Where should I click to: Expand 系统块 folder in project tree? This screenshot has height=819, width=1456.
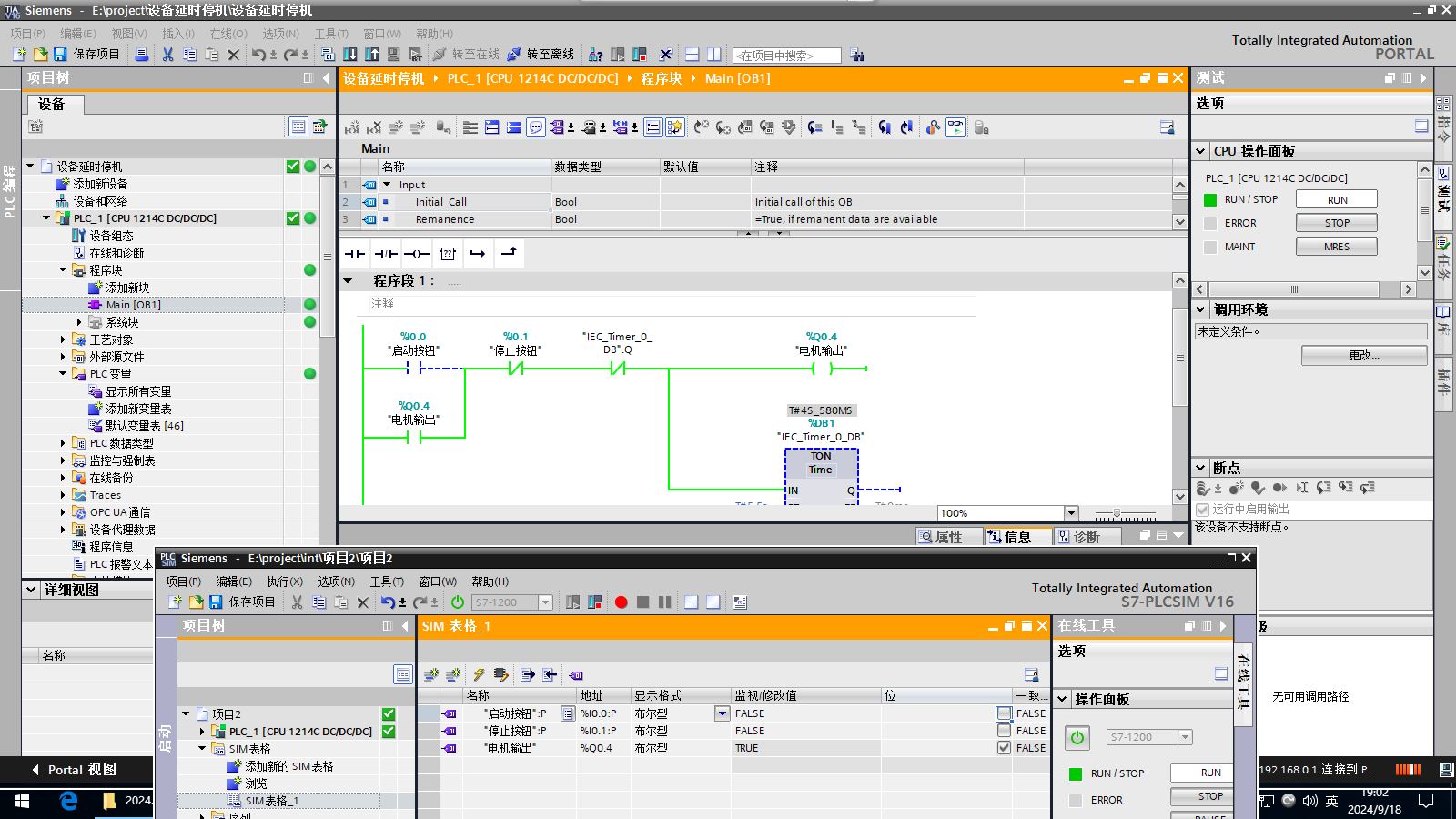pos(79,322)
